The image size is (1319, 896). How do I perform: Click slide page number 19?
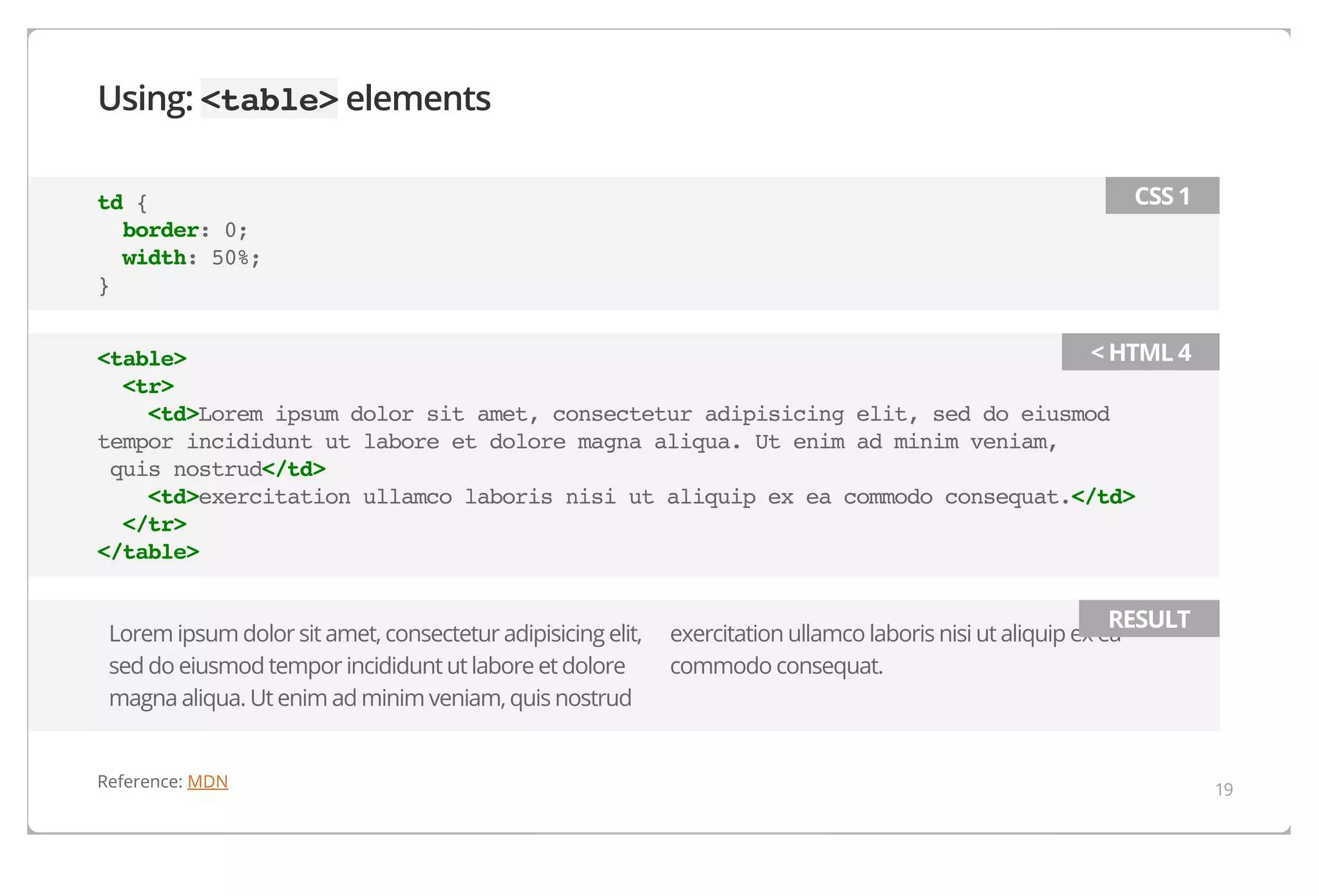pyautogui.click(x=1224, y=789)
